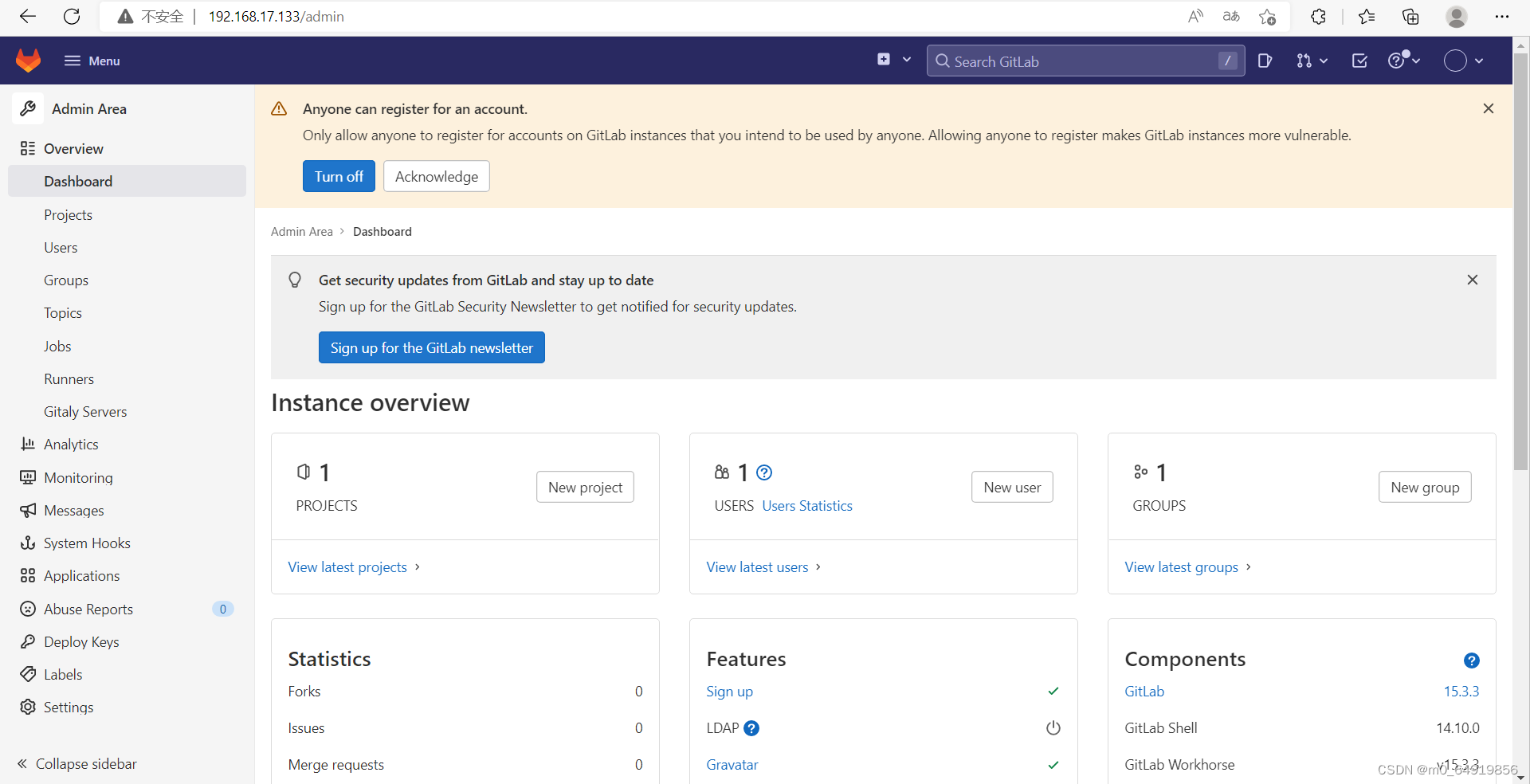Open the Help question mark icon
Screen dimensions: 1530x784
[1396, 61]
